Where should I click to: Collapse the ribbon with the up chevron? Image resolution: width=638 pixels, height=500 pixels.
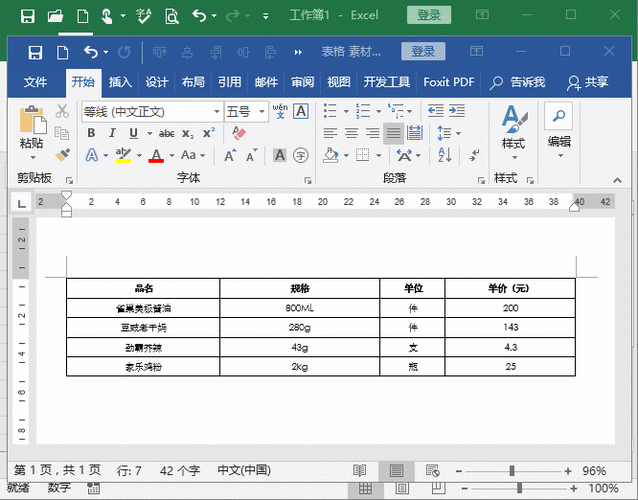[x=617, y=180]
